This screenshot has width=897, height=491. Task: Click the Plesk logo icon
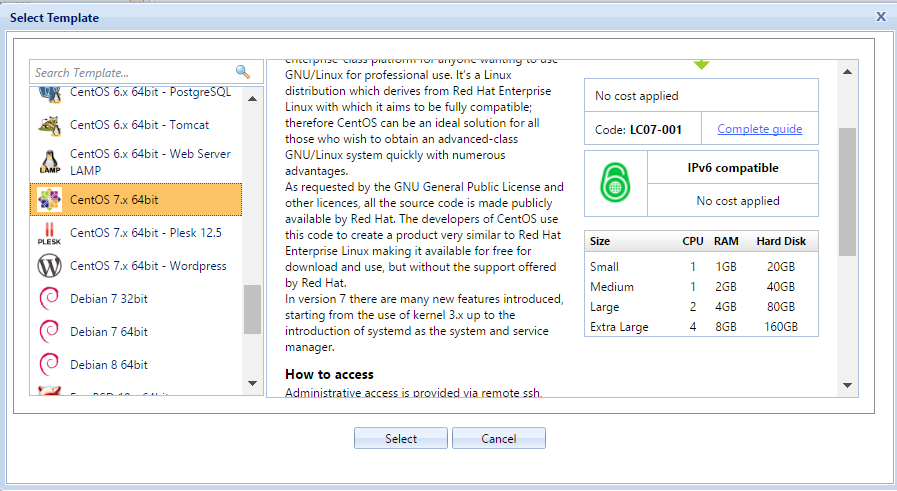pyautogui.click(x=50, y=233)
